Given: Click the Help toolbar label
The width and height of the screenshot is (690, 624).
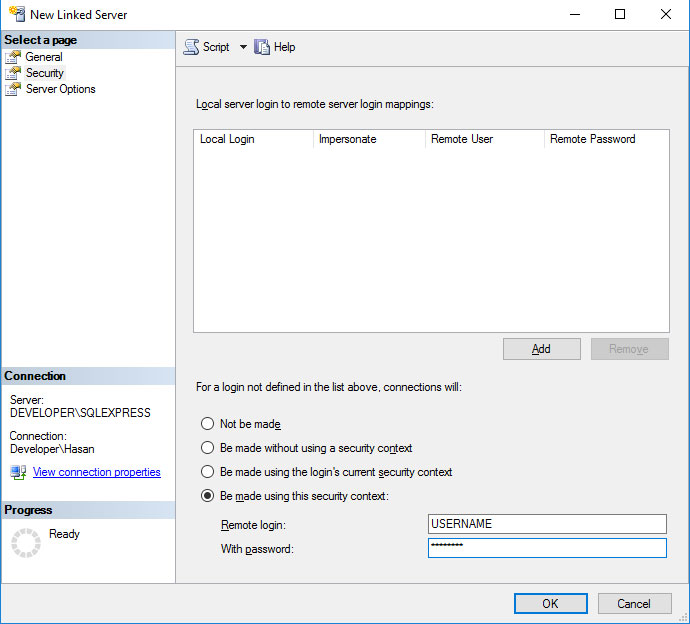Looking at the screenshot, I should 284,47.
